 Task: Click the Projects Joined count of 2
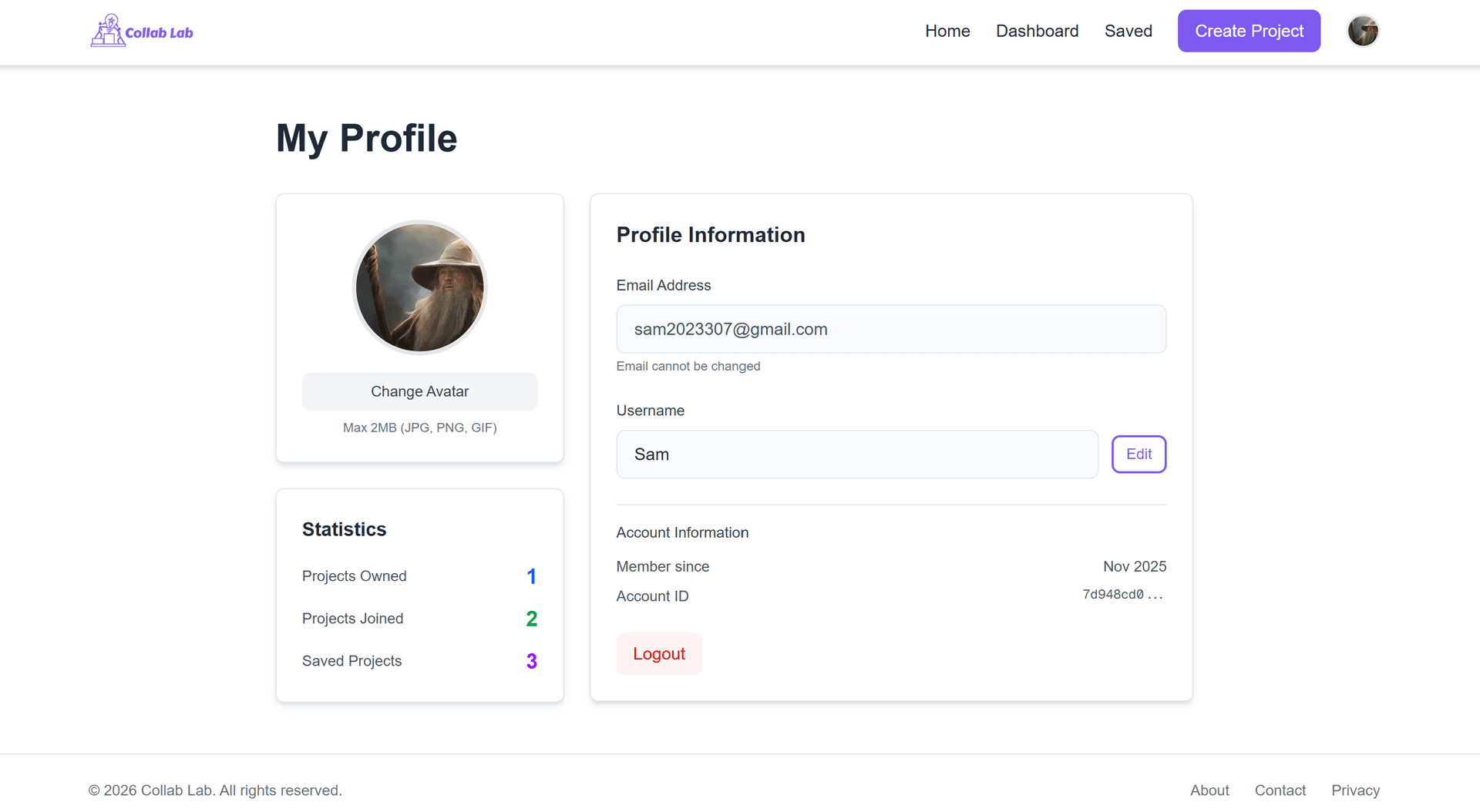click(x=531, y=618)
